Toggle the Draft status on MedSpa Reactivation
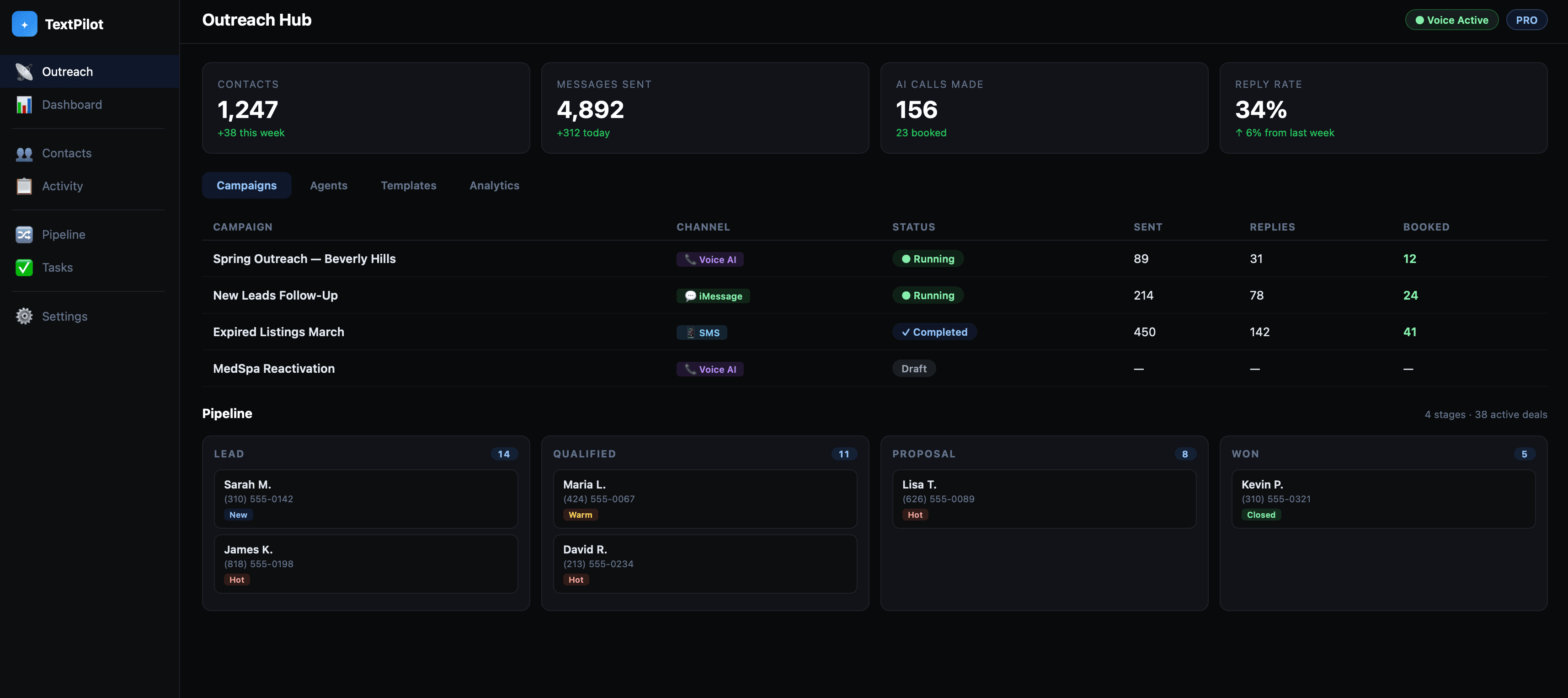Screen dimensions: 1568x698 914,368
